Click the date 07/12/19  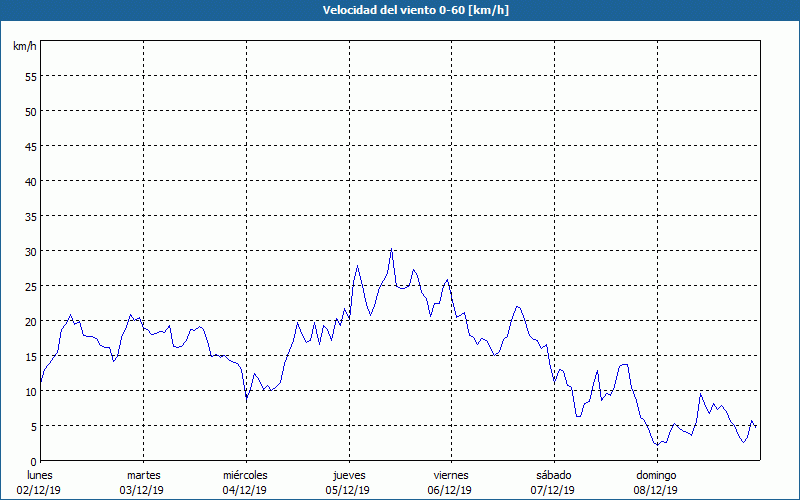[x=553, y=490]
